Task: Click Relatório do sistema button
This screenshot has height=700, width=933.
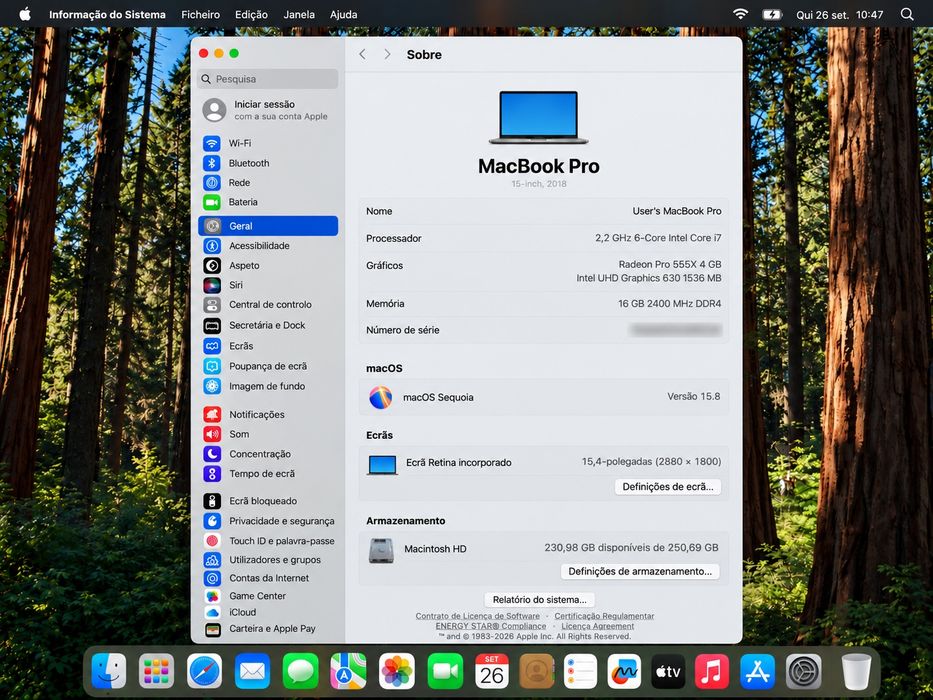Action: tap(540, 599)
